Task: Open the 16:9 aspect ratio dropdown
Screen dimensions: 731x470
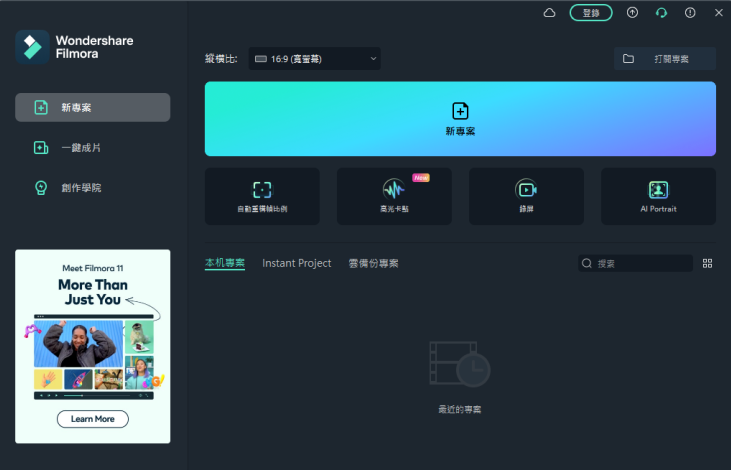Action: click(315, 59)
